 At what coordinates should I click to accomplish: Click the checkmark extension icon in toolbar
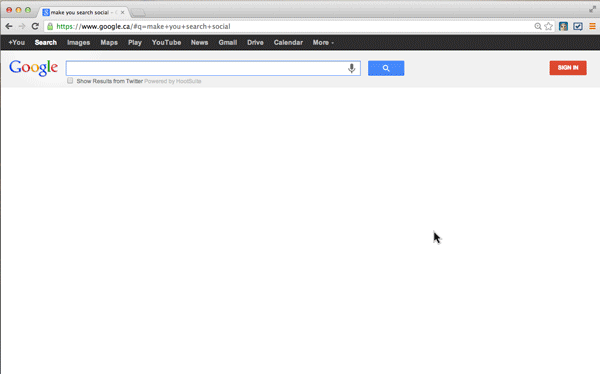click(x=578, y=26)
